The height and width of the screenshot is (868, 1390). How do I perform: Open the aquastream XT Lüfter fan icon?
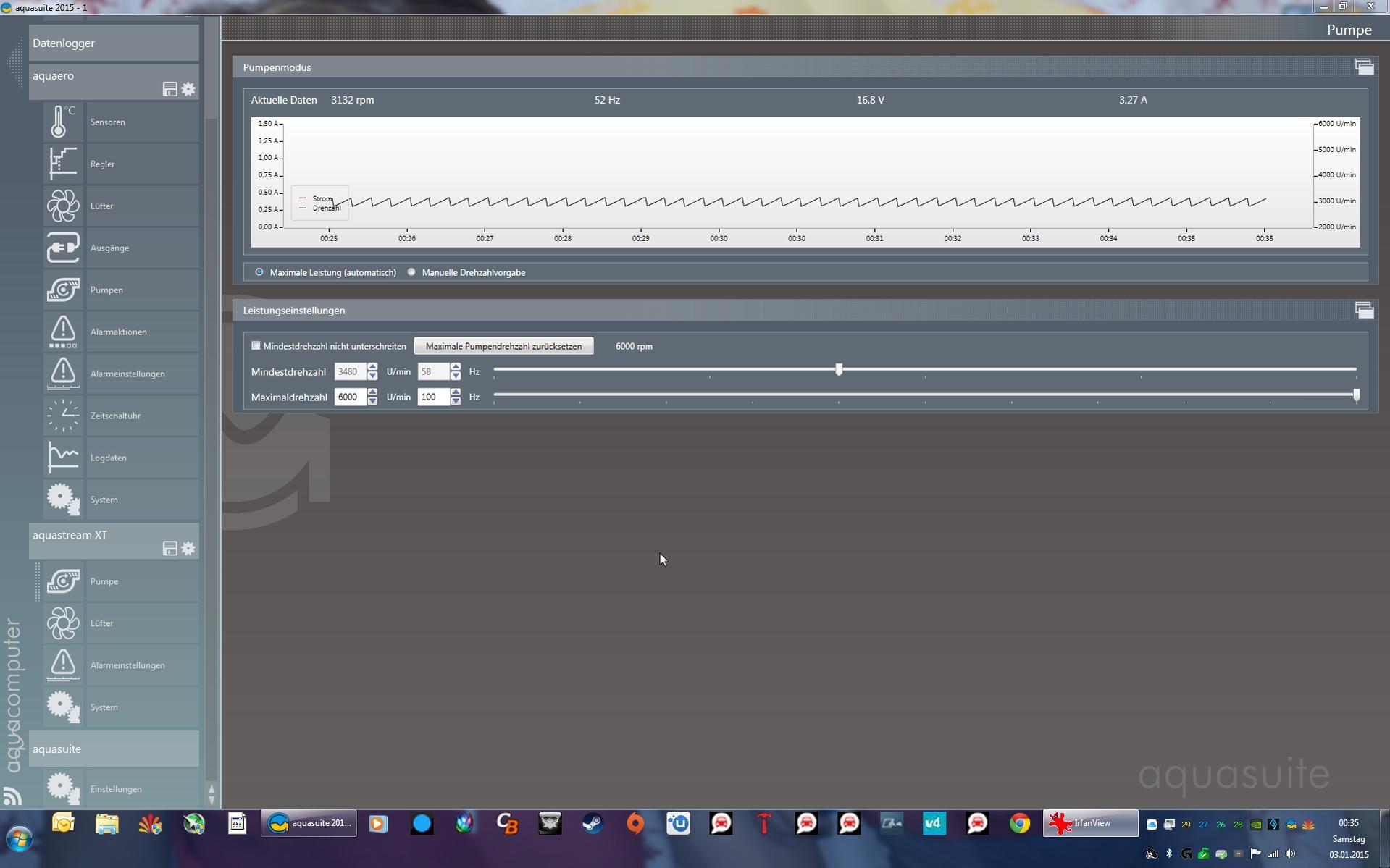click(x=63, y=623)
